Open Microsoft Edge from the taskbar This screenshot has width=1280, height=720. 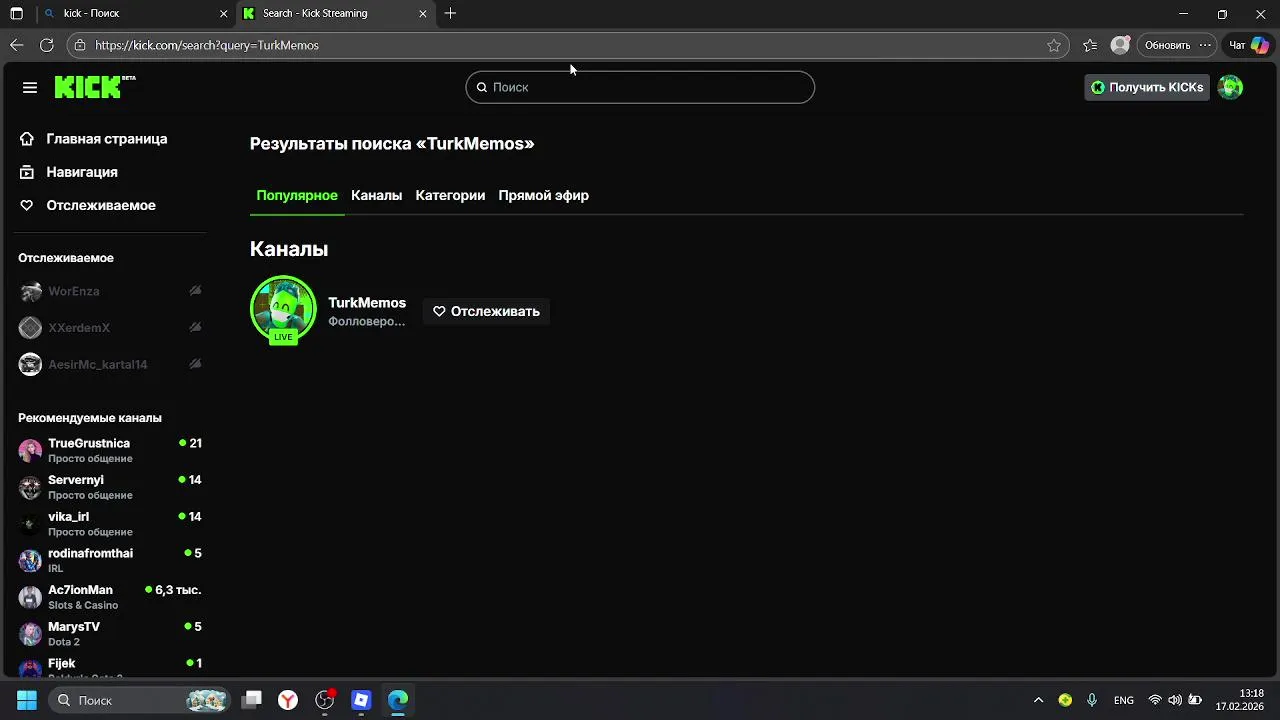[x=398, y=700]
